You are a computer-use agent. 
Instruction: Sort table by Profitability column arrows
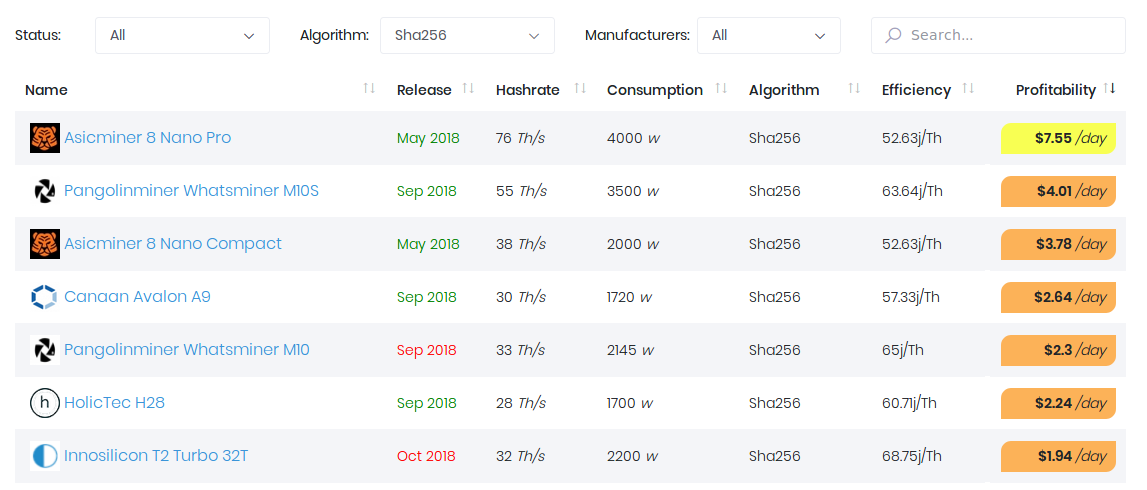pos(1110,88)
